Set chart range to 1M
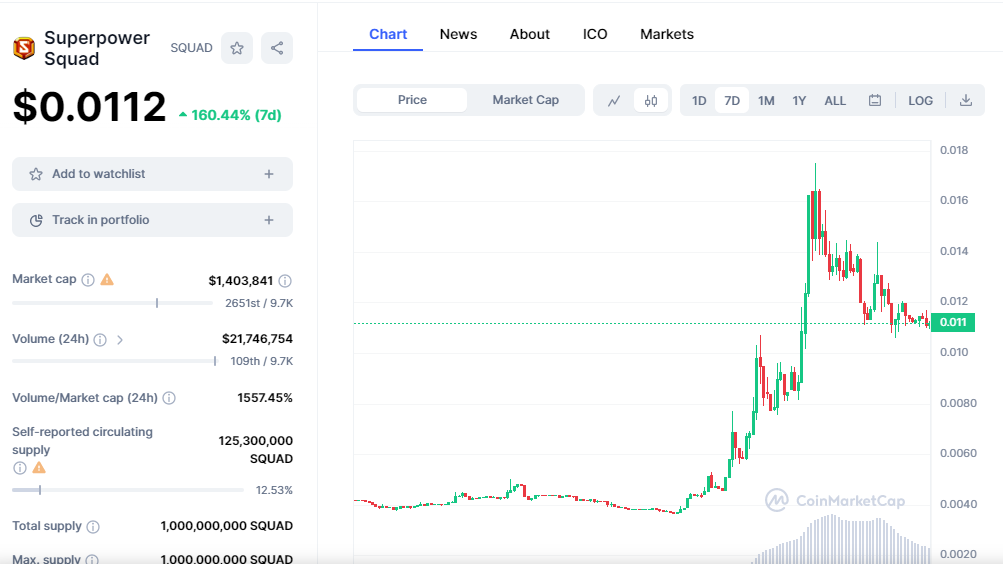Screen dimensions: 1003x564 [x=766, y=100]
